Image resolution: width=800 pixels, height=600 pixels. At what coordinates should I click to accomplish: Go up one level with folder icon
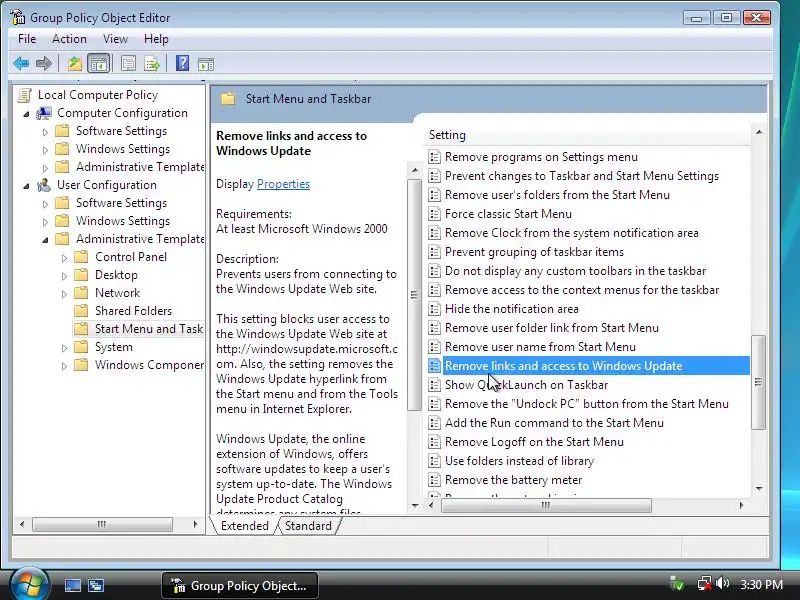tap(75, 64)
